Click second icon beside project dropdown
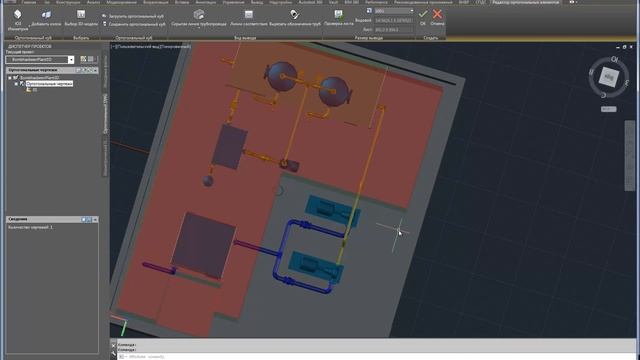 [91, 59]
